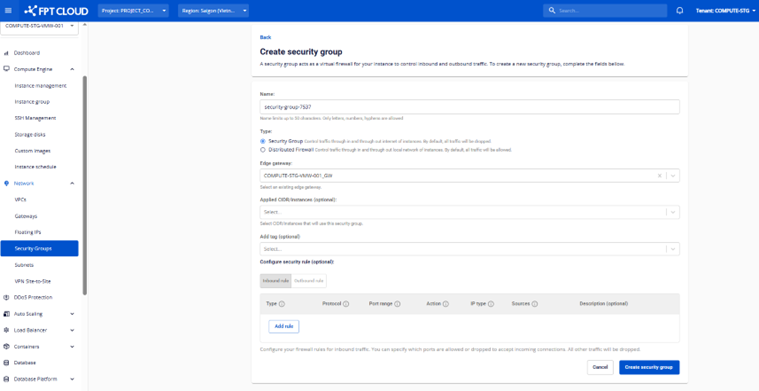The width and height of the screenshot is (759, 391).
Task: Open Applied CIDR/Instances dropdown
Action: point(470,212)
